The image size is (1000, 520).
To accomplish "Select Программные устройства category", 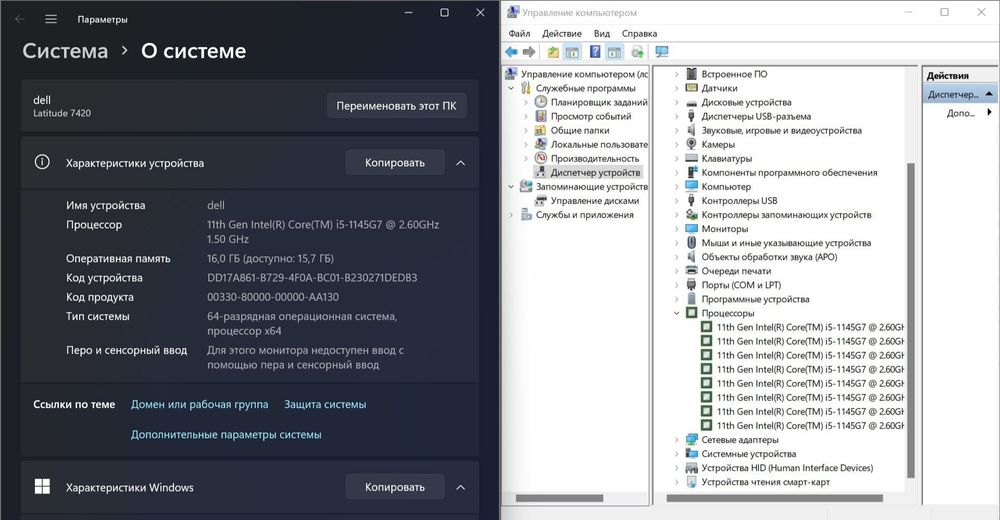I will [755, 299].
